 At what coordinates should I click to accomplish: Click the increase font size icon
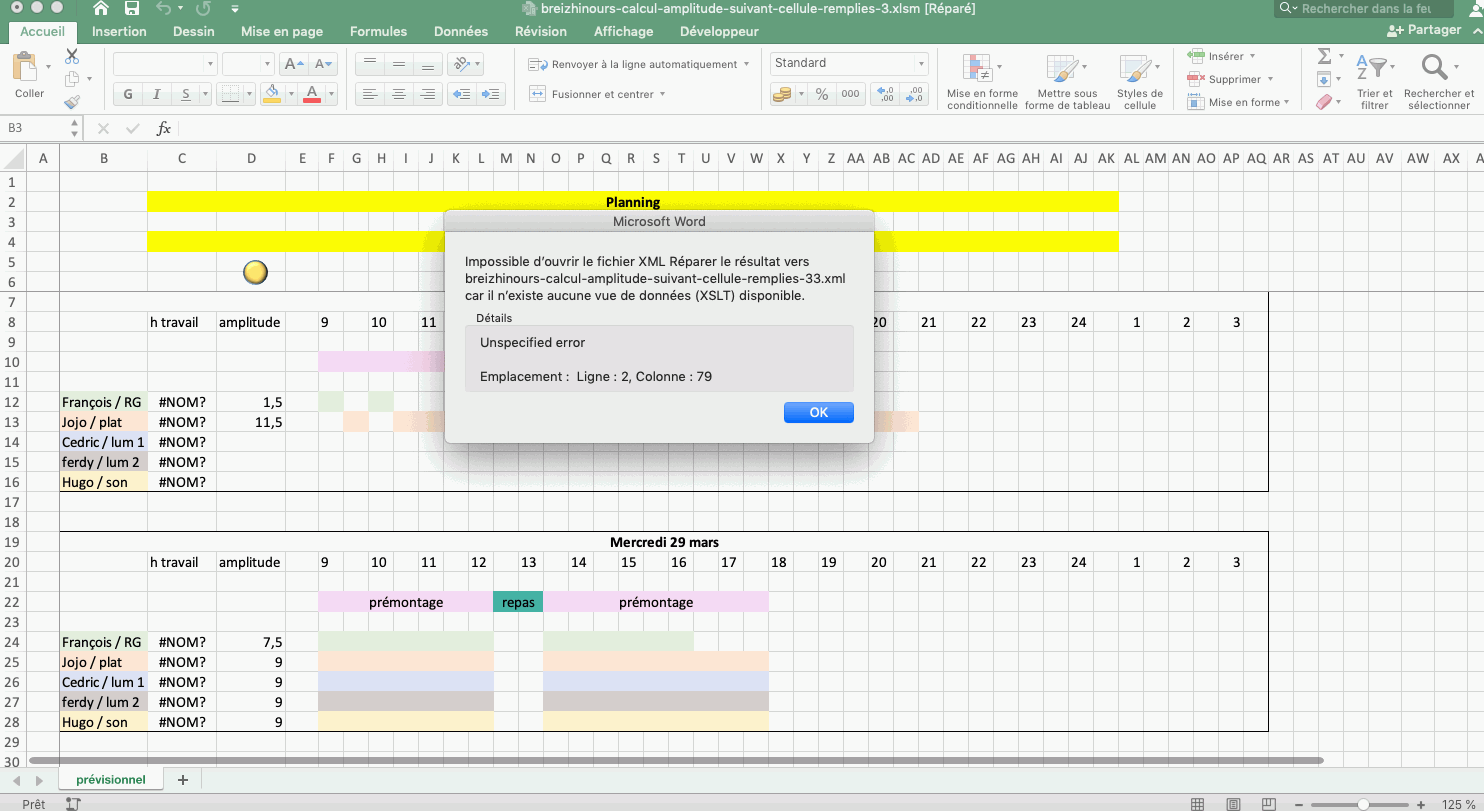point(292,64)
